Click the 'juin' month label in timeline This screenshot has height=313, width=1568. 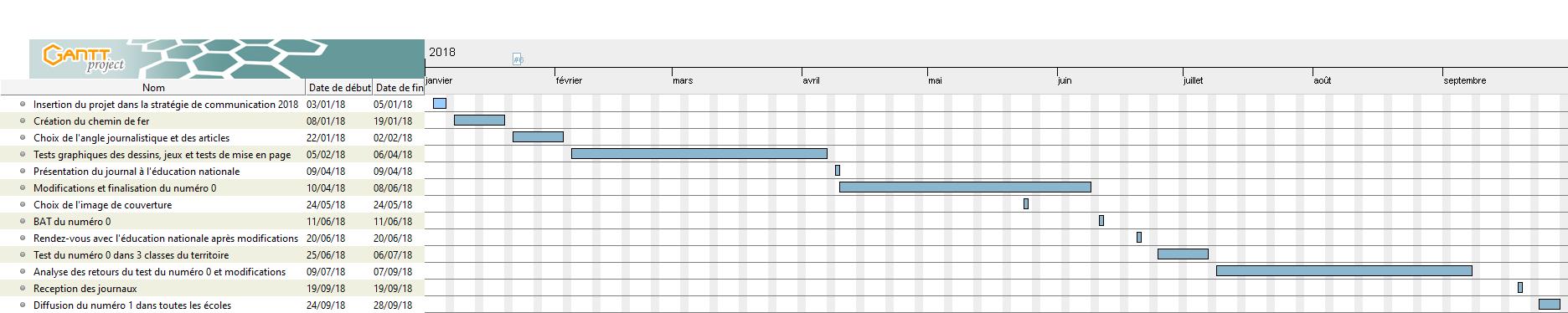click(x=1065, y=80)
